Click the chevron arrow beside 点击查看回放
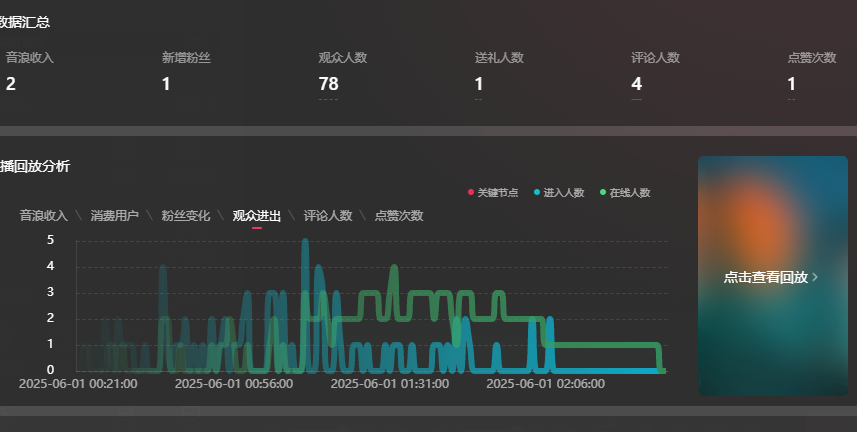The height and width of the screenshot is (432, 857). click(815, 277)
